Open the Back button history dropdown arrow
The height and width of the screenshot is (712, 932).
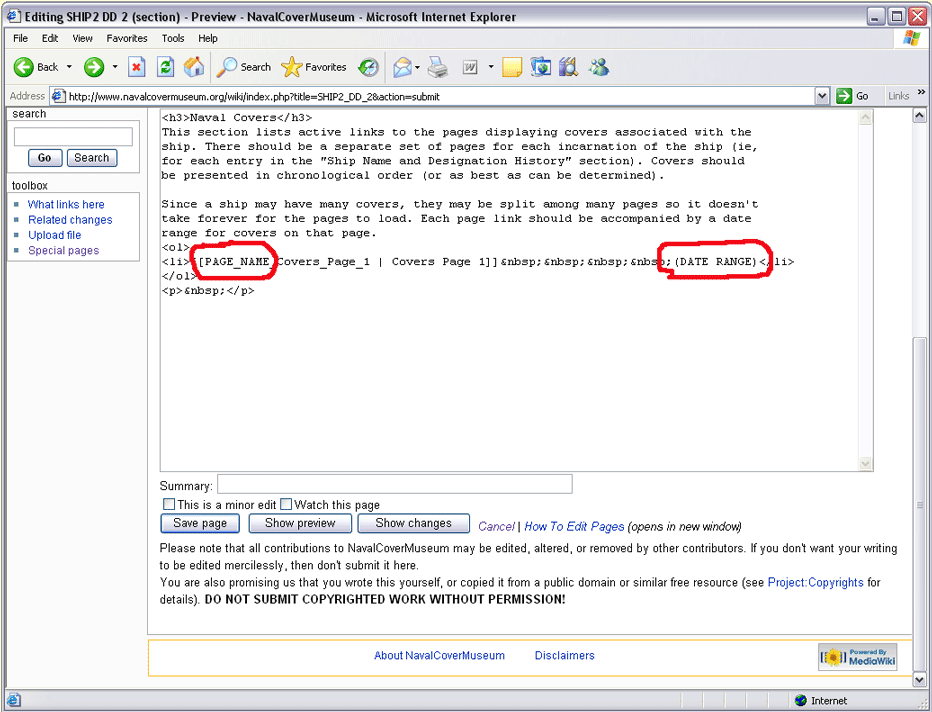pos(69,67)
